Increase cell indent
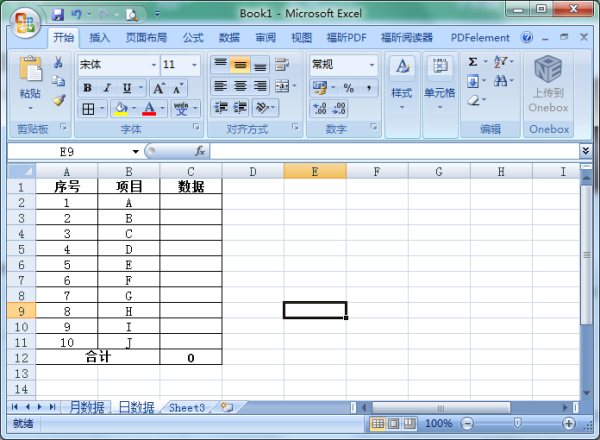This screenshot has height=440, width=600. tap(240, 108)
